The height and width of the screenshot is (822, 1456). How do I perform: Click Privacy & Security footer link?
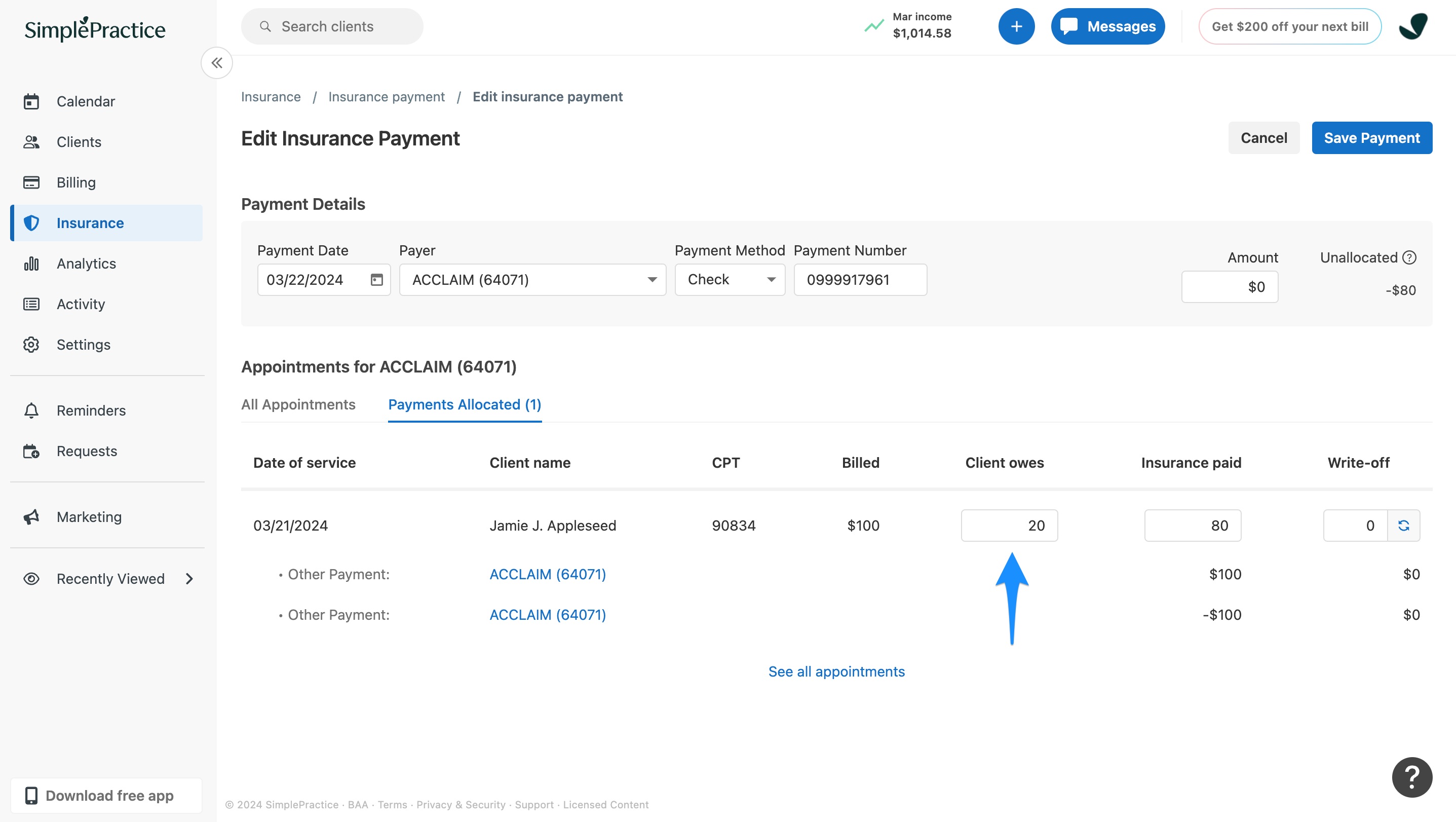[x=461, y=804]
